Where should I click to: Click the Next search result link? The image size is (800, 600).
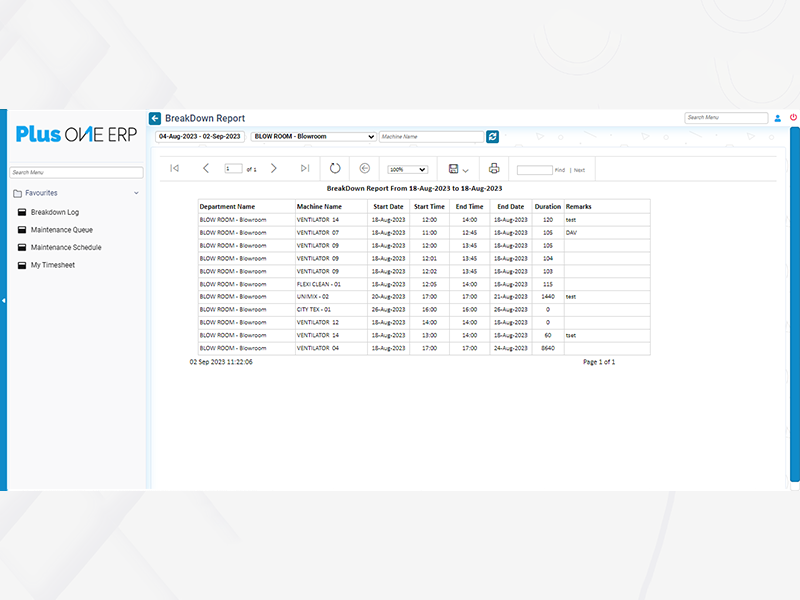579,170
